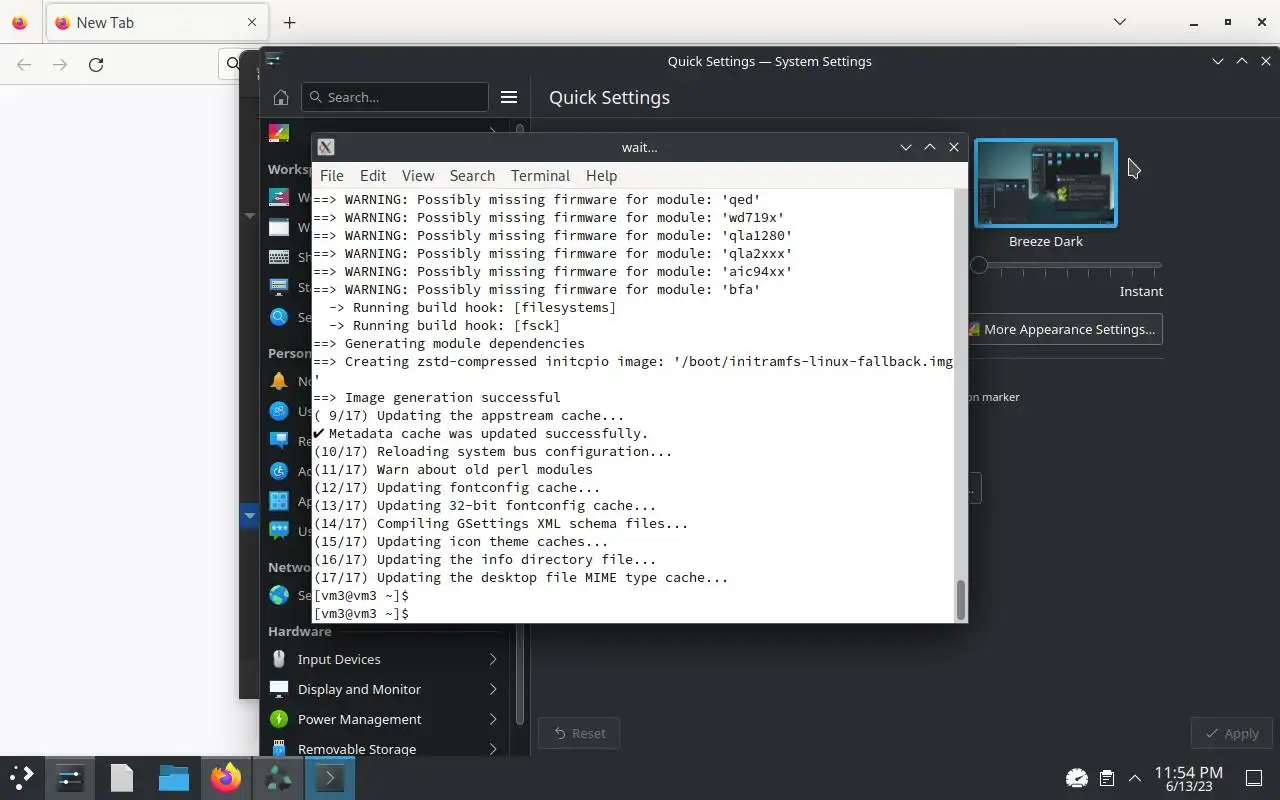Viewport: 1280px width, 800px height.
Task: Select the Firefox New Tab tab
Action: tap(157, 22)
